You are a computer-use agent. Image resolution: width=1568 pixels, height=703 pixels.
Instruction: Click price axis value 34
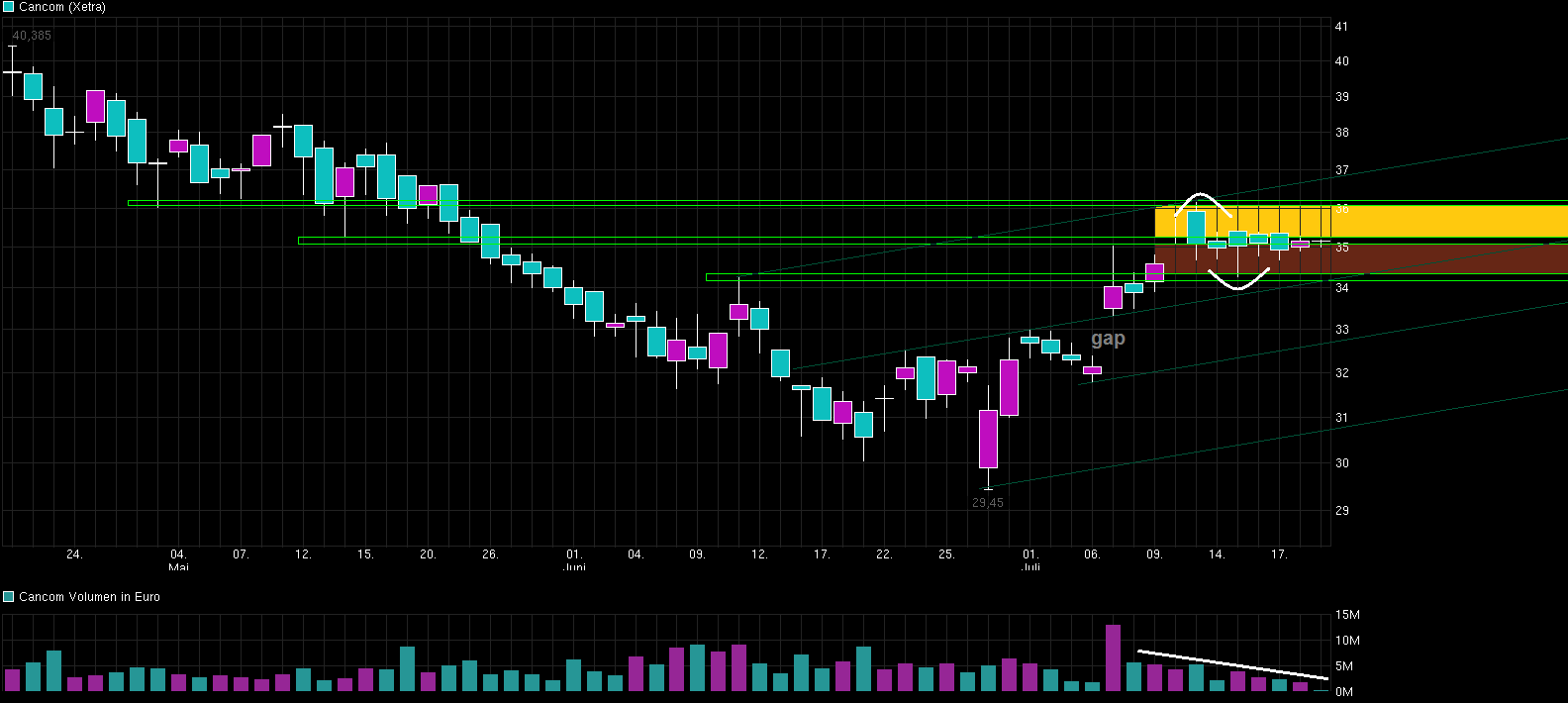(x=1341, y=288)
